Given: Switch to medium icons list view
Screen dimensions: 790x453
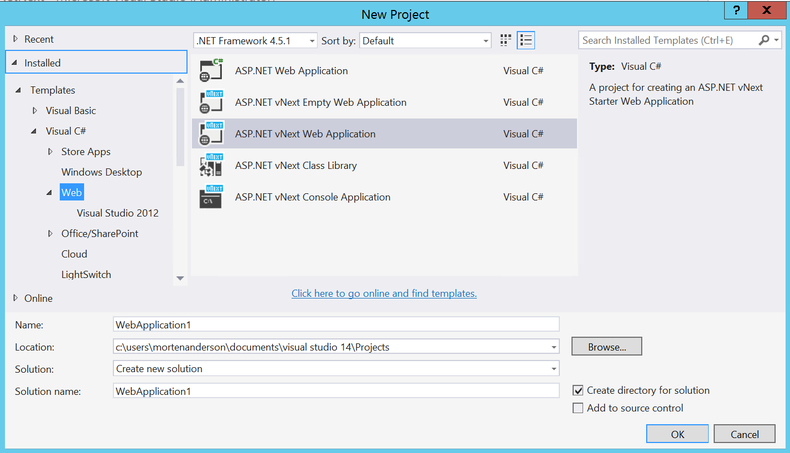Looking at the screenshot, I should [x=526, y=40].
